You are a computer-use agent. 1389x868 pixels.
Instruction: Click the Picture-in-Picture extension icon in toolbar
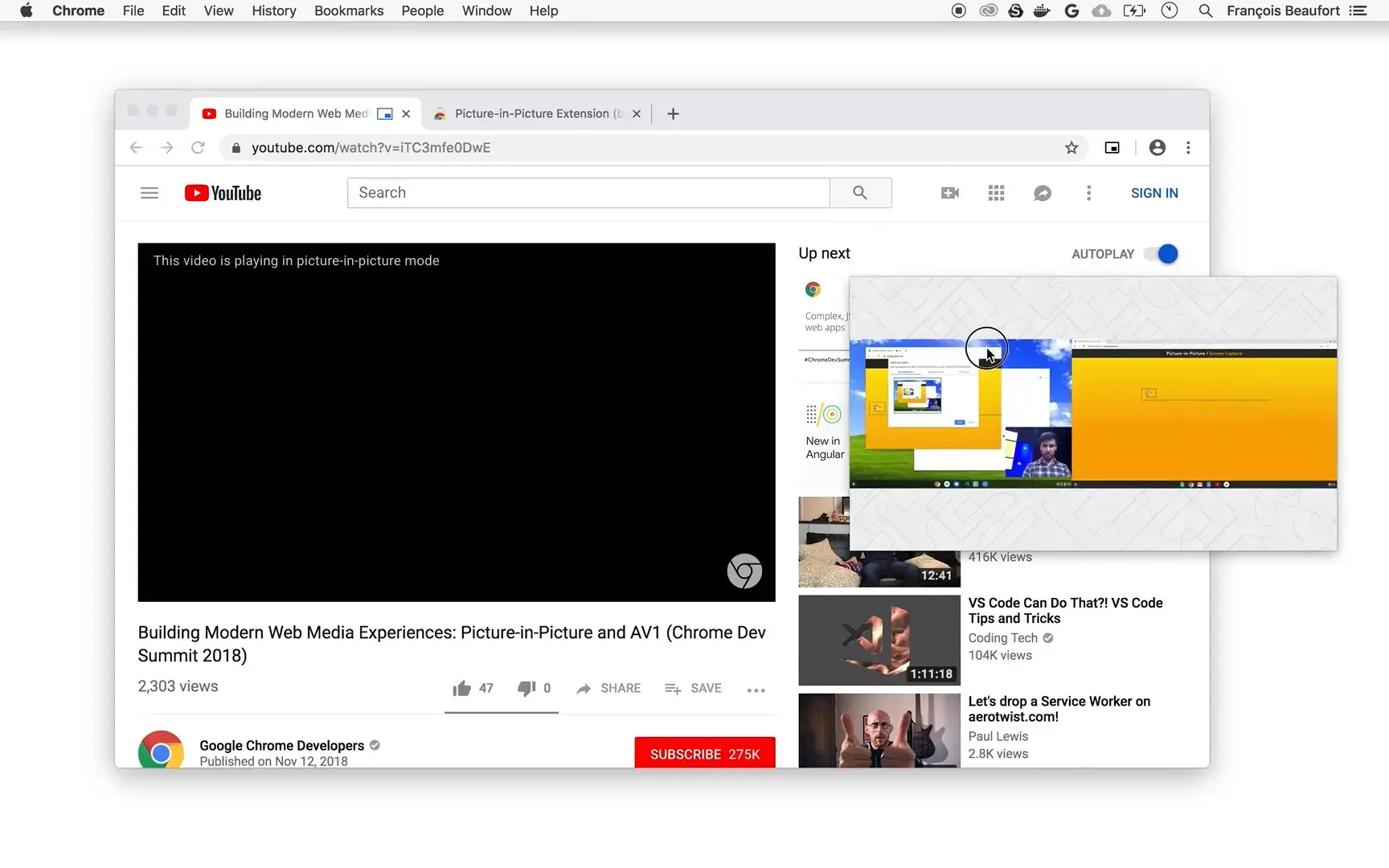(x=1112, y=148)
